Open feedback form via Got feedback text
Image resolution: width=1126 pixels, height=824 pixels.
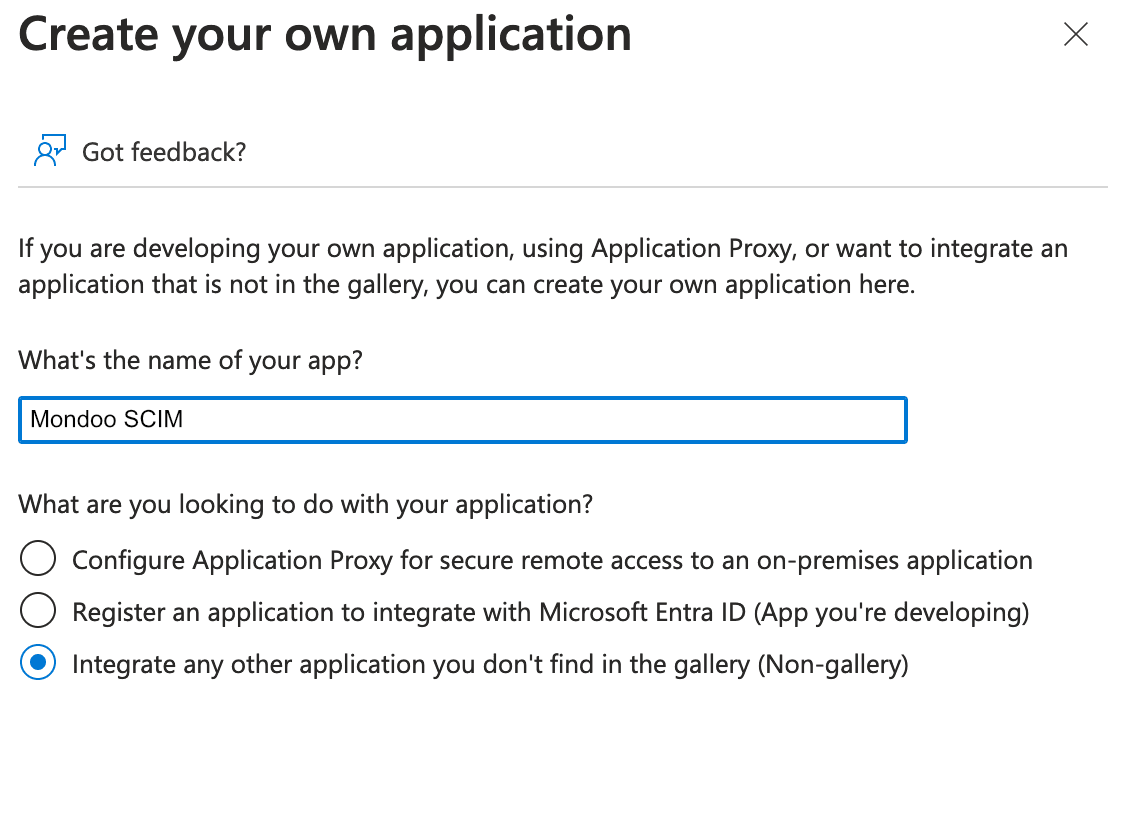click(163, 151)
